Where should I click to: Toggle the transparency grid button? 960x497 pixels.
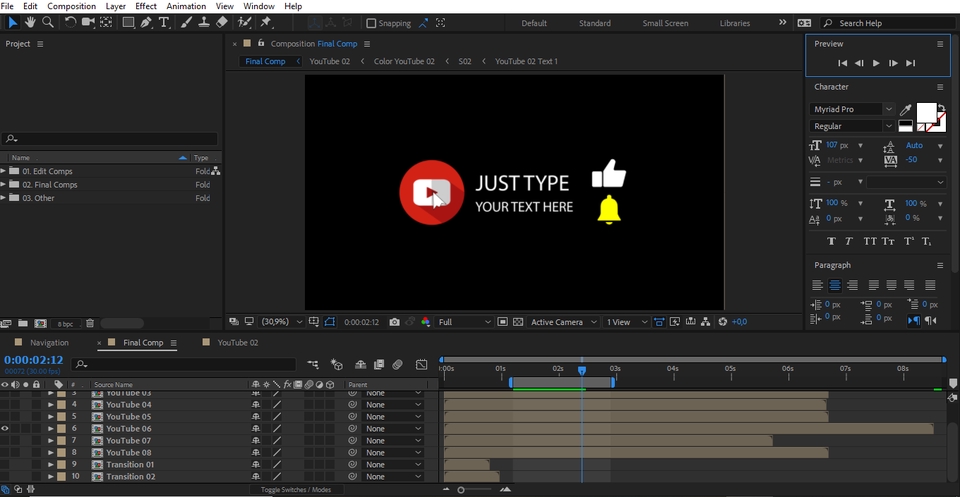tap(518, 322)
